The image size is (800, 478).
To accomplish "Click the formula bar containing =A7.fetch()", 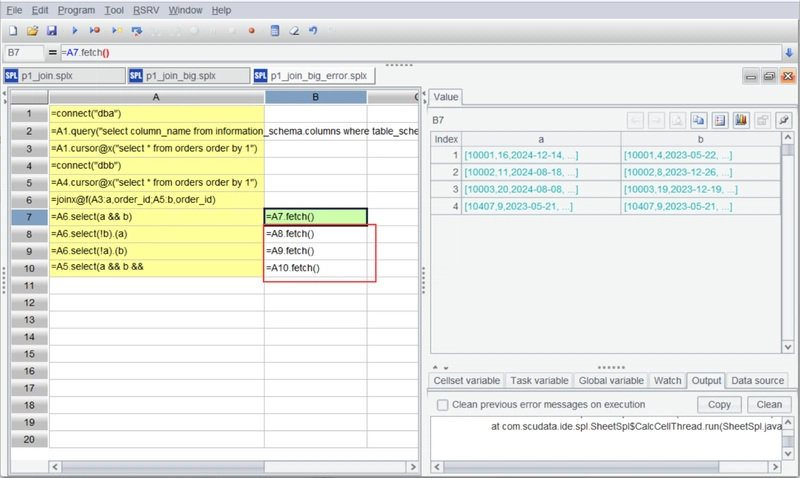I will pyautogui.click(x=420, y=53).
